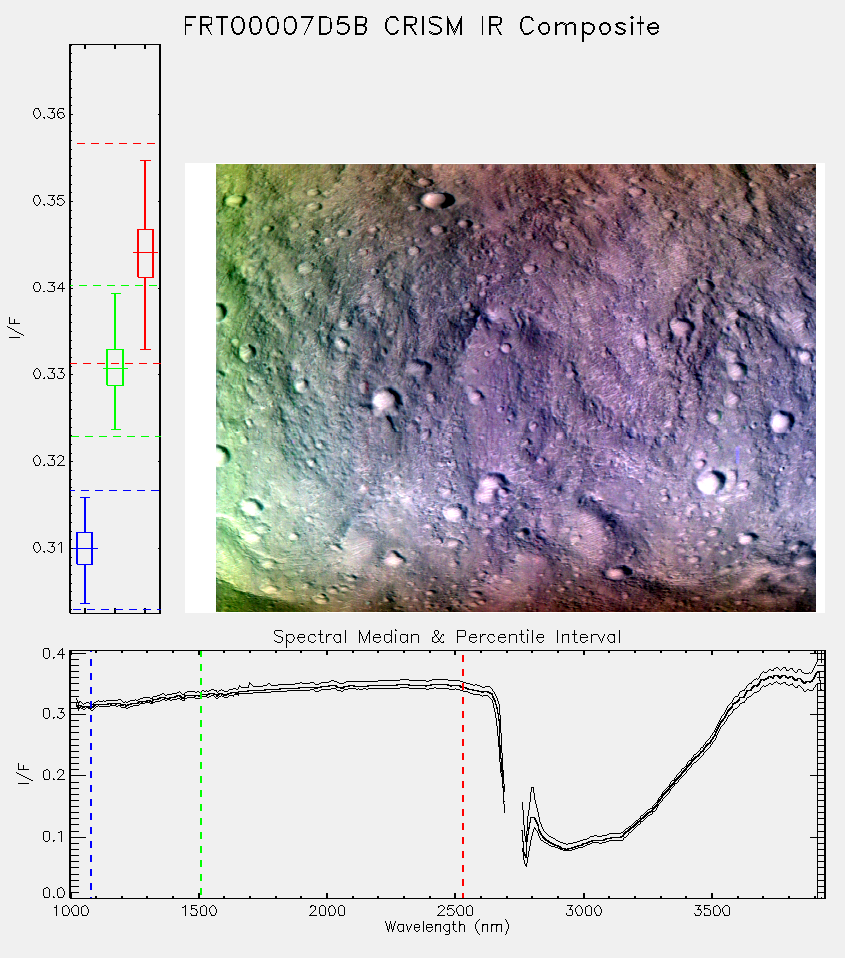Click the large bright crater at image top
845x958 pixels.
(x=436, y=199)
